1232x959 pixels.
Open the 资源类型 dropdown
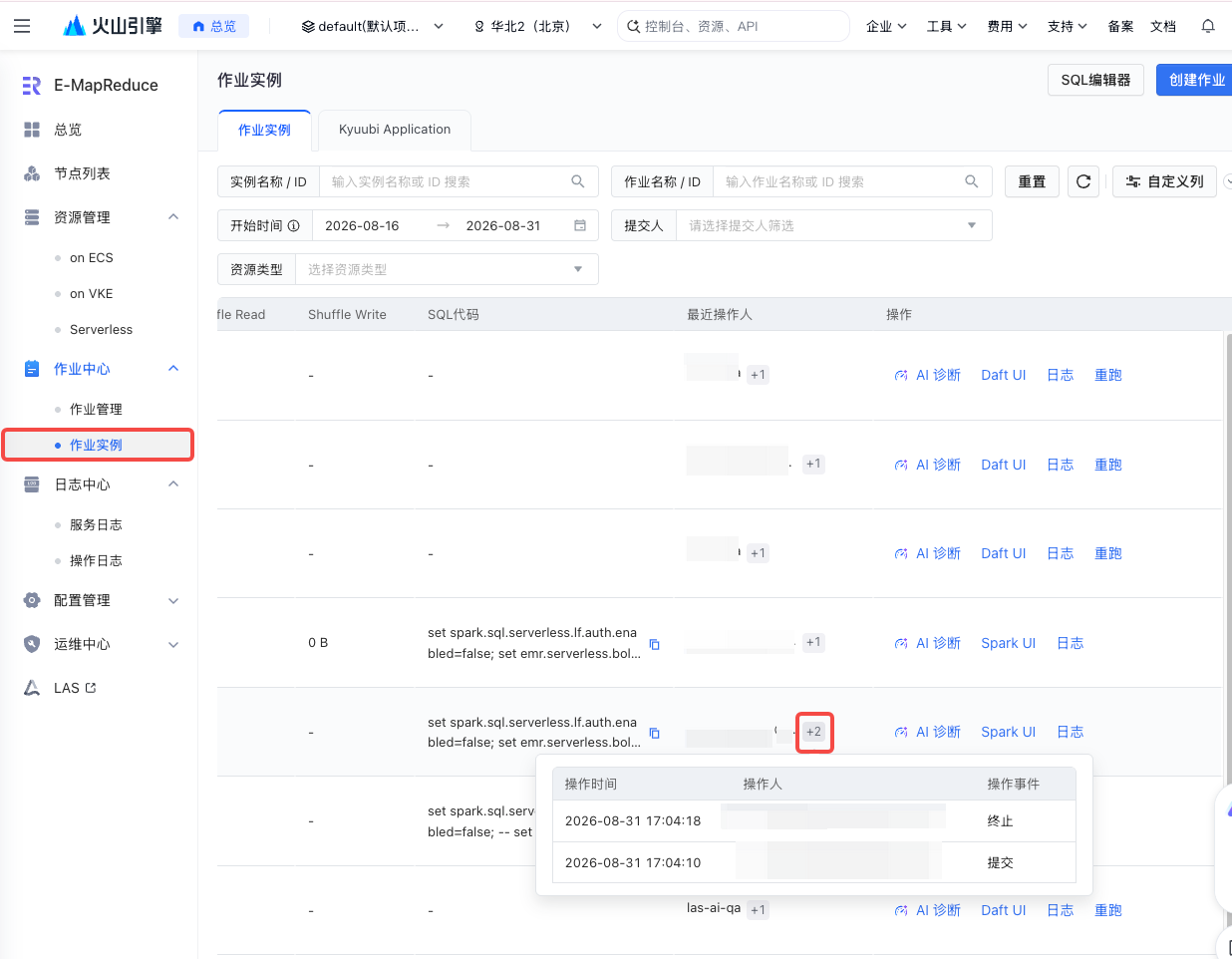point(447,269)
